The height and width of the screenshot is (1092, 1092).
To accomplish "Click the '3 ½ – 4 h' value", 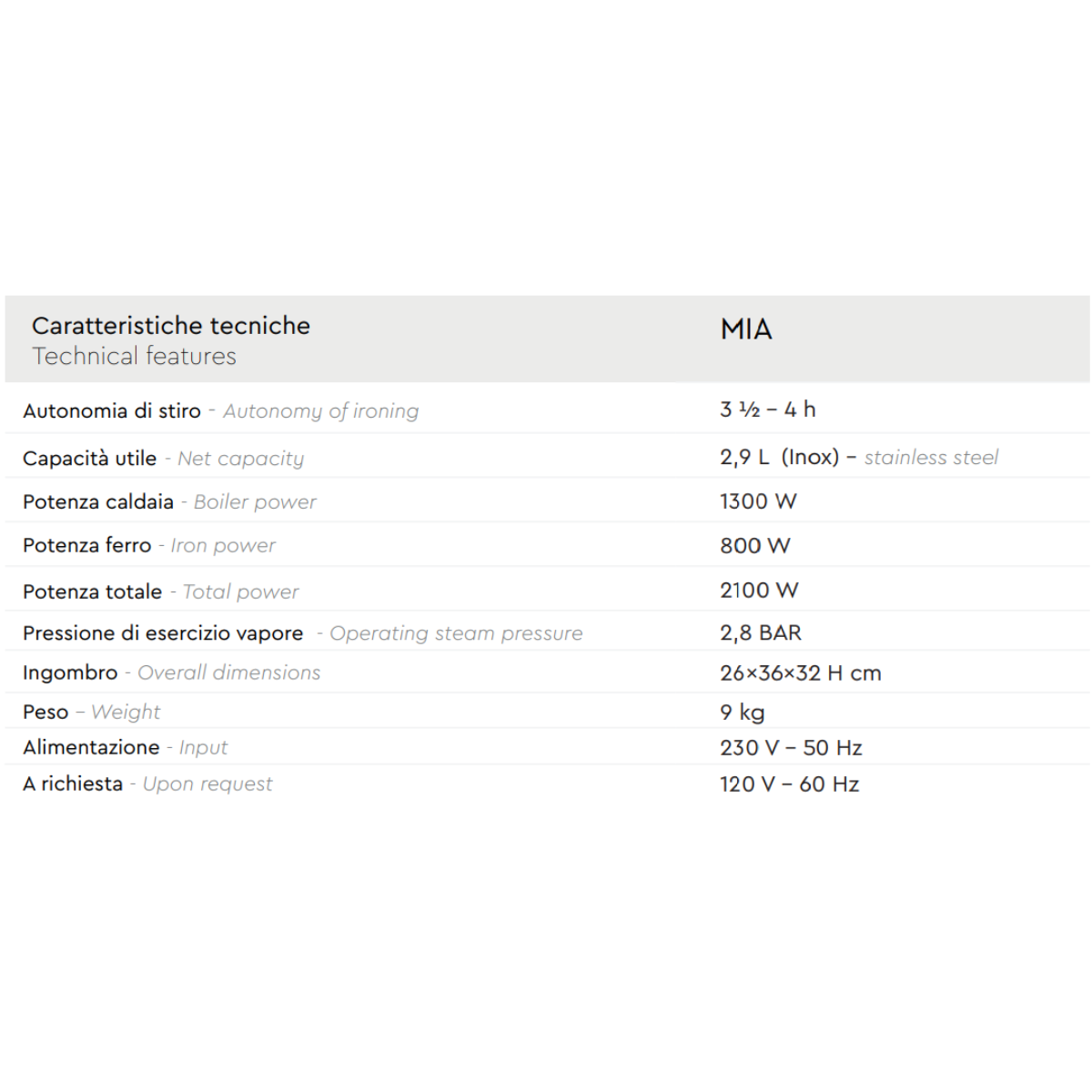I will (767, 409).
